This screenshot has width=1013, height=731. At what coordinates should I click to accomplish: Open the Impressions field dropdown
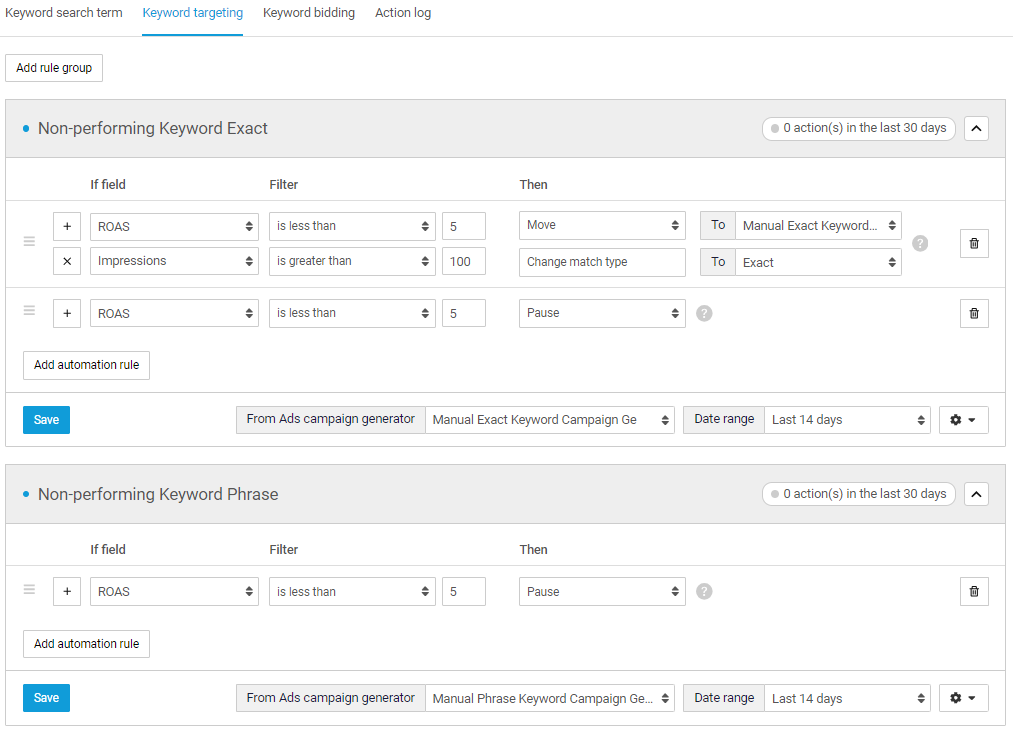[x=174, y=261]
